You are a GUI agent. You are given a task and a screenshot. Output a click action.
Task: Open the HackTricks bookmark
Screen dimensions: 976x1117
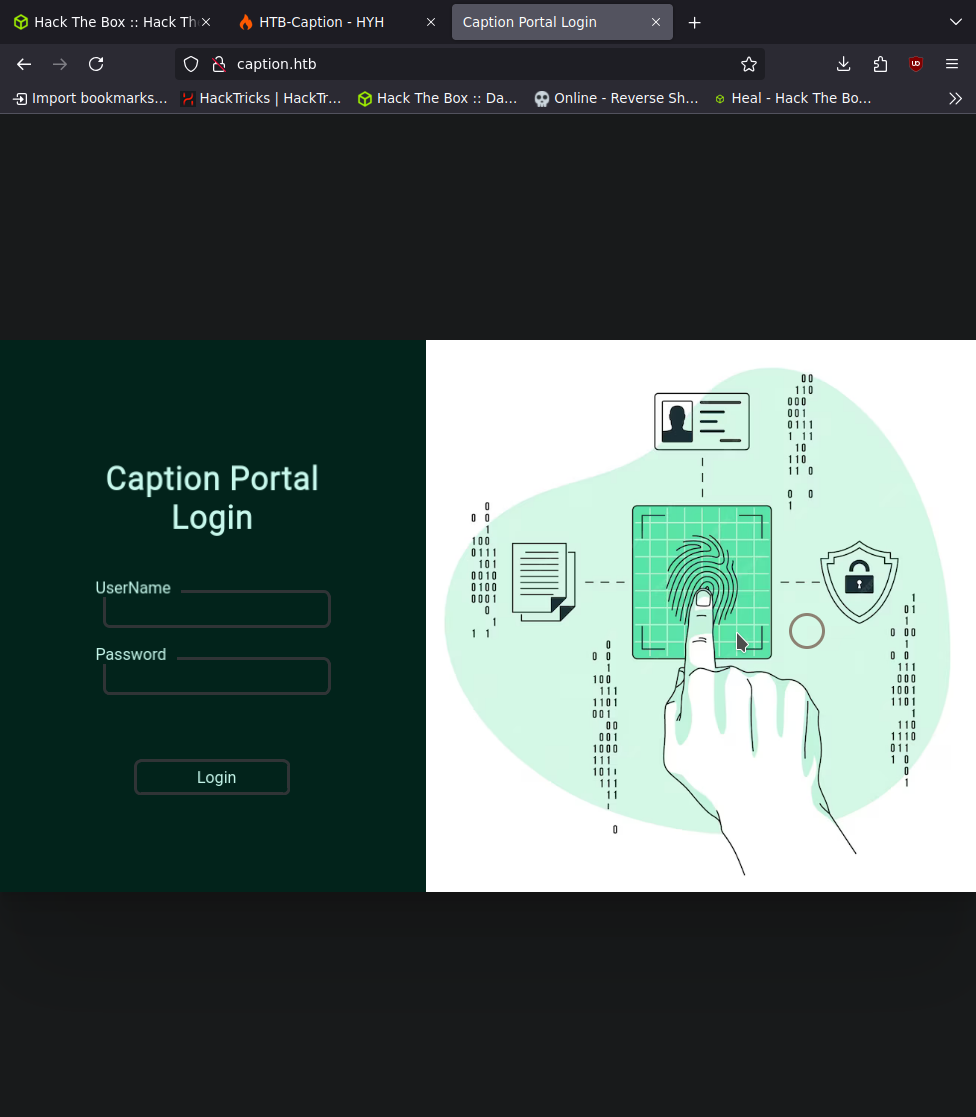261,98
